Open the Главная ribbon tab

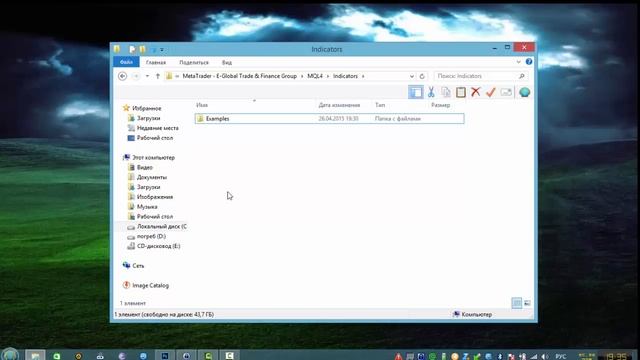pos(156,62)
